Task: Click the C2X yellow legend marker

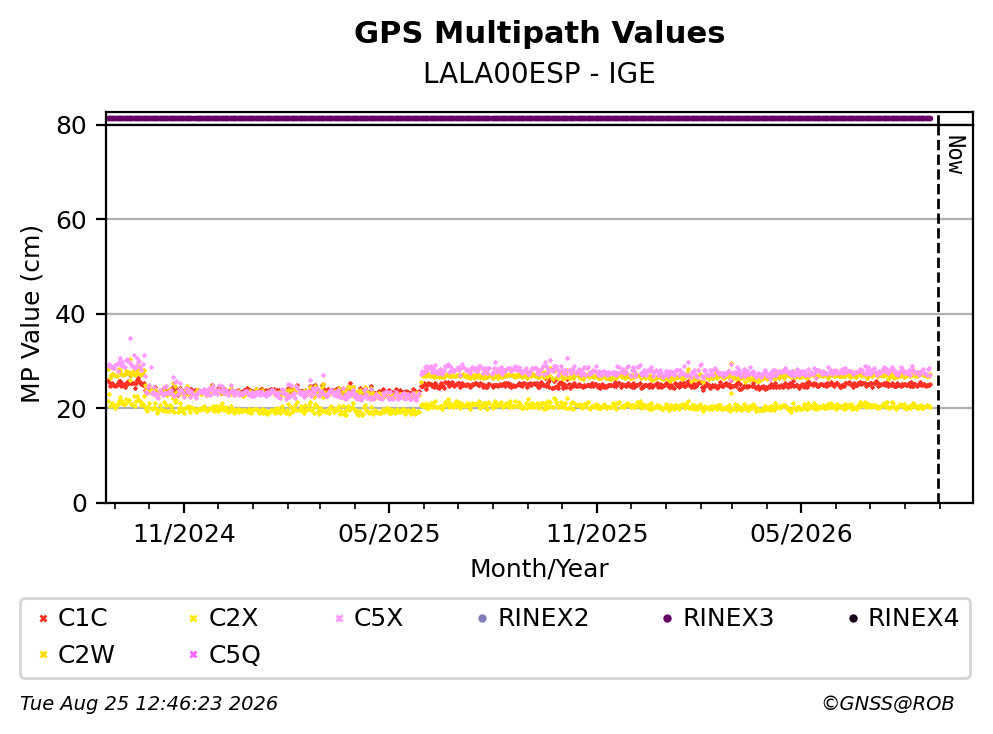Action: click(194, 618)
